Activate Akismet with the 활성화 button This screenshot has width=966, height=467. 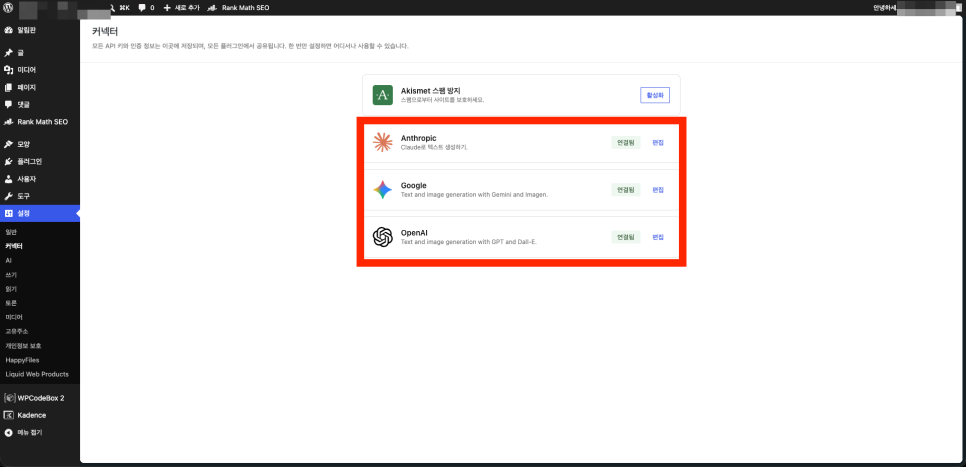pyautogui.click(x=655, y=95)
